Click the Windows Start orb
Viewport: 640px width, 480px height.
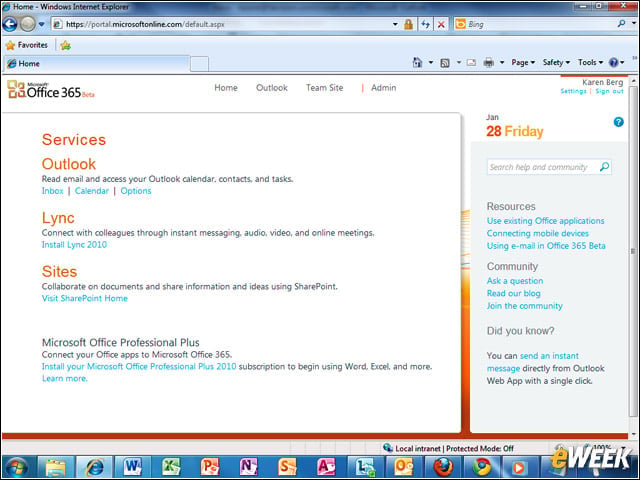tap(17, 468)
